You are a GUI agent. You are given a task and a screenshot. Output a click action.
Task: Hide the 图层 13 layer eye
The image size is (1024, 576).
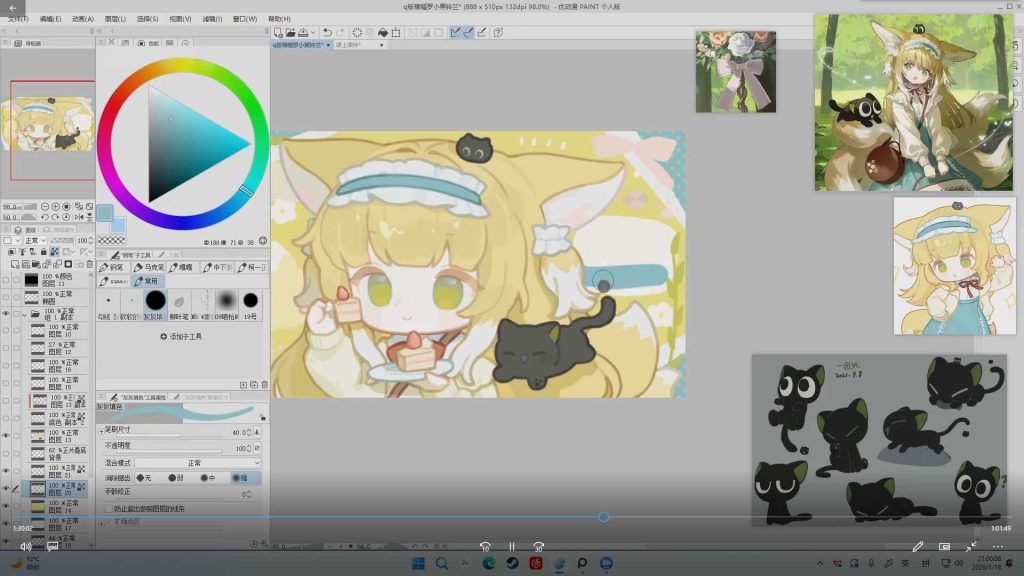[x=6, y=436]
